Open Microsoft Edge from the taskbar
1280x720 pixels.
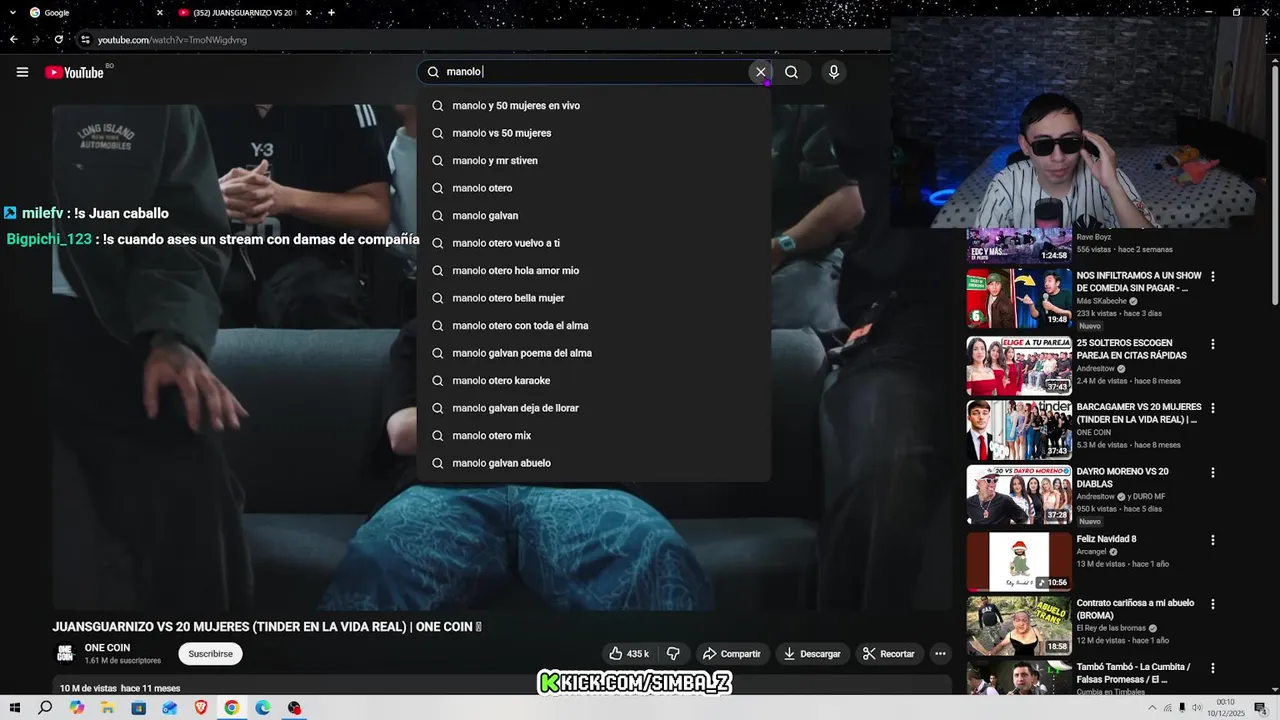pyautogui.click(x=262, y=707)
